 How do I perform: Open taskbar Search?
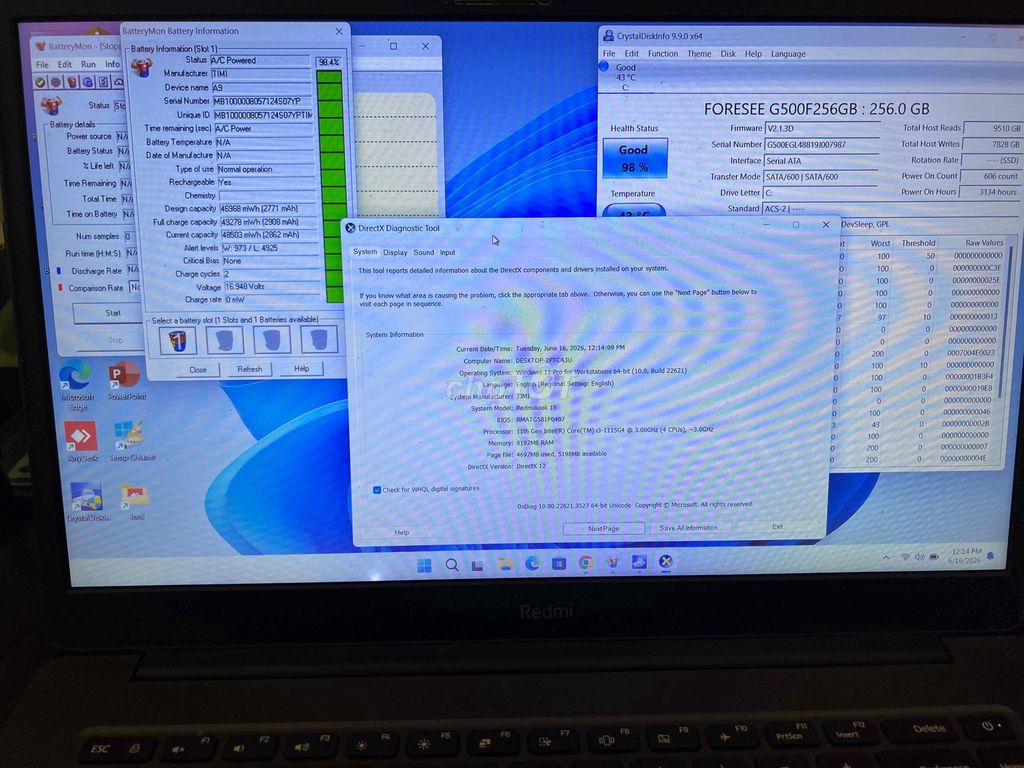[452, 566]
